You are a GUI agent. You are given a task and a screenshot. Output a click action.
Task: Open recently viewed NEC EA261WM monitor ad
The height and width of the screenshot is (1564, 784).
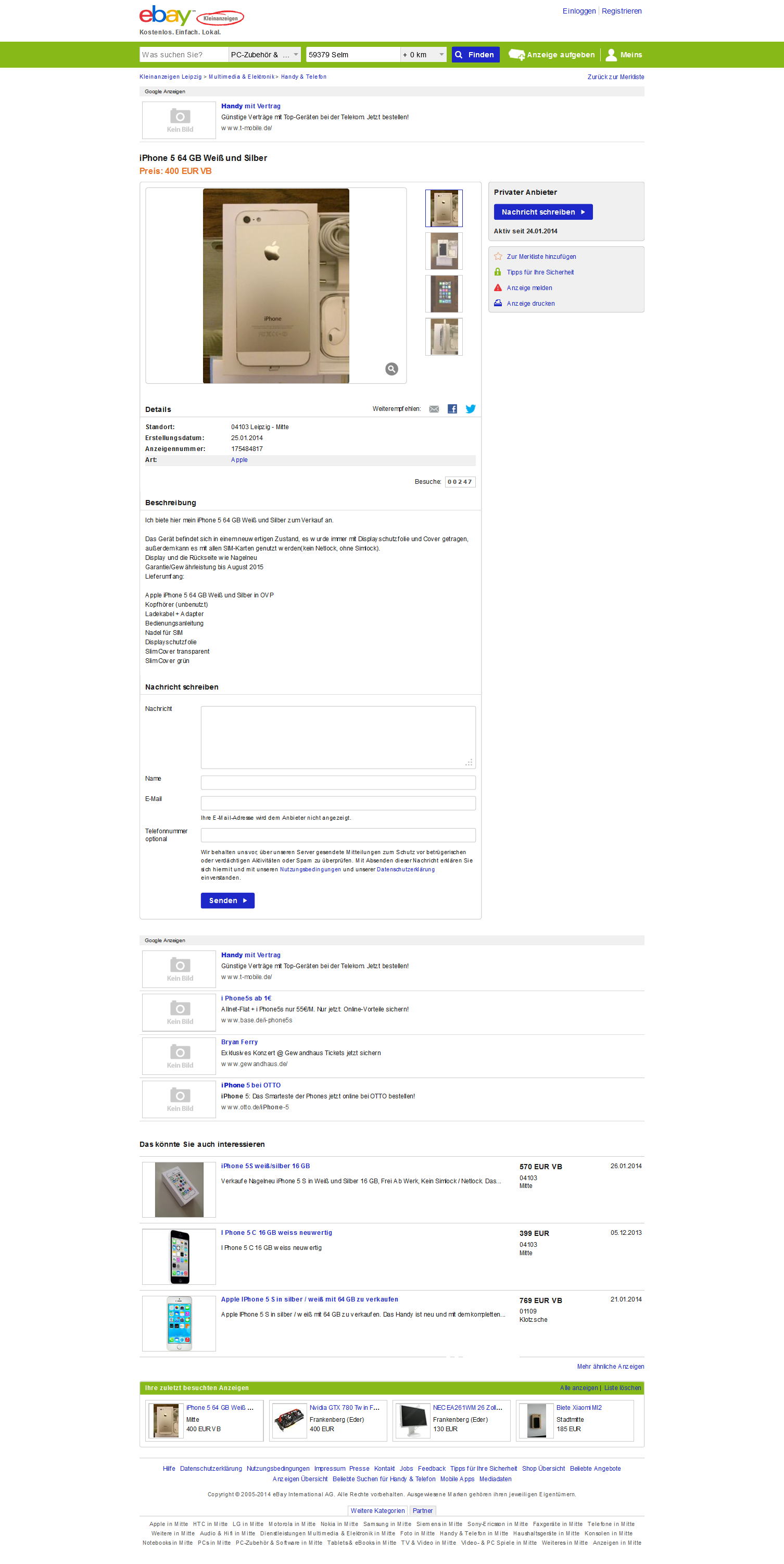[x=467, y=1407]
